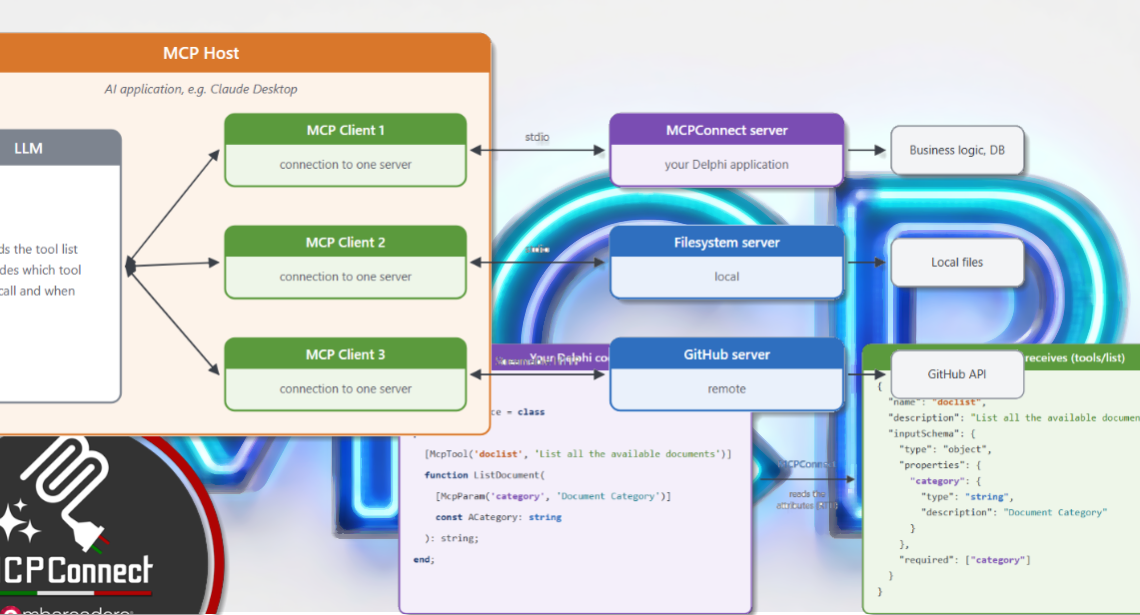This screenshot has height=615, width=1140.
Task: Click the JSON "inputSchema" line
Action: (931, 433)
